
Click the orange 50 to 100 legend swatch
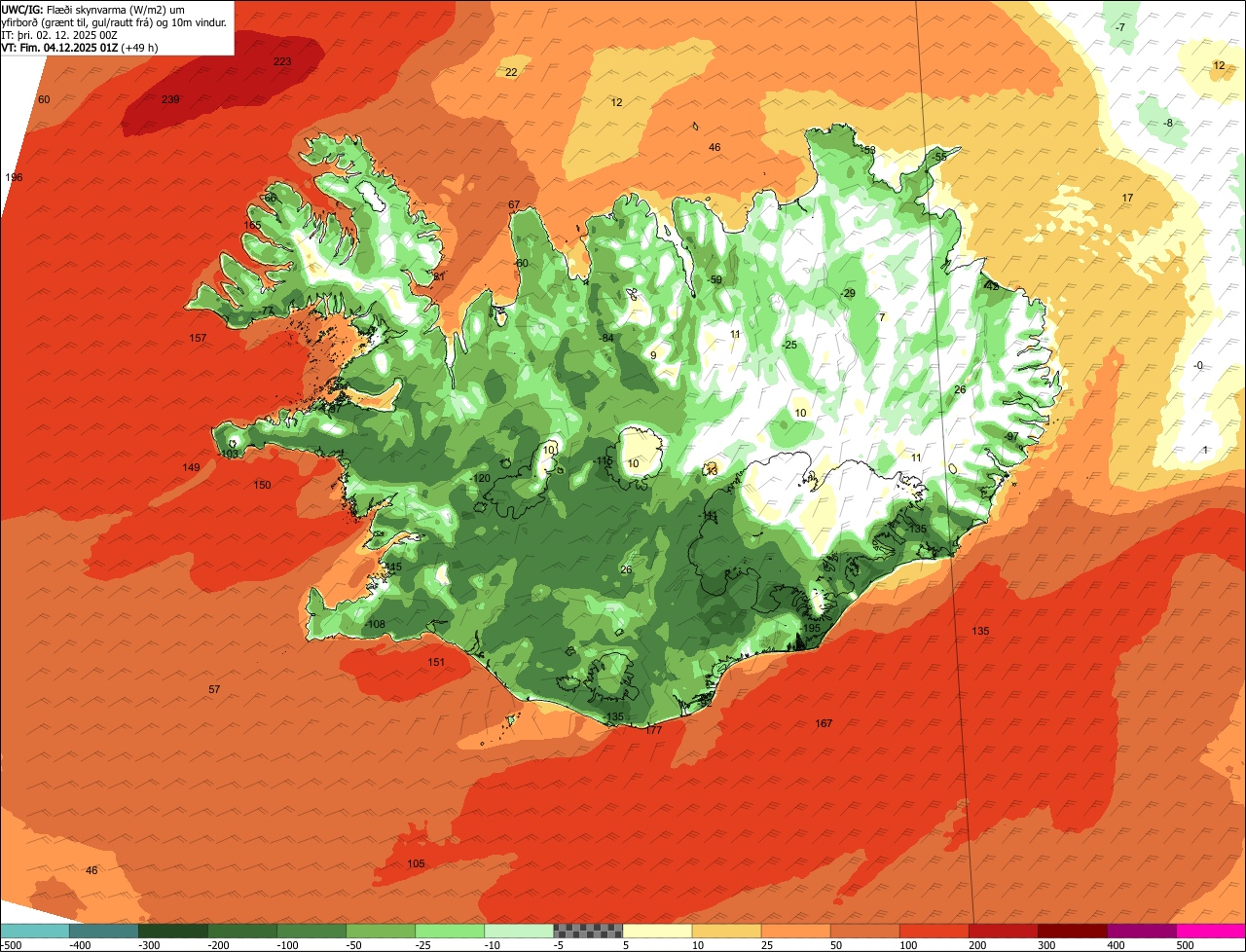pos(864,932)
